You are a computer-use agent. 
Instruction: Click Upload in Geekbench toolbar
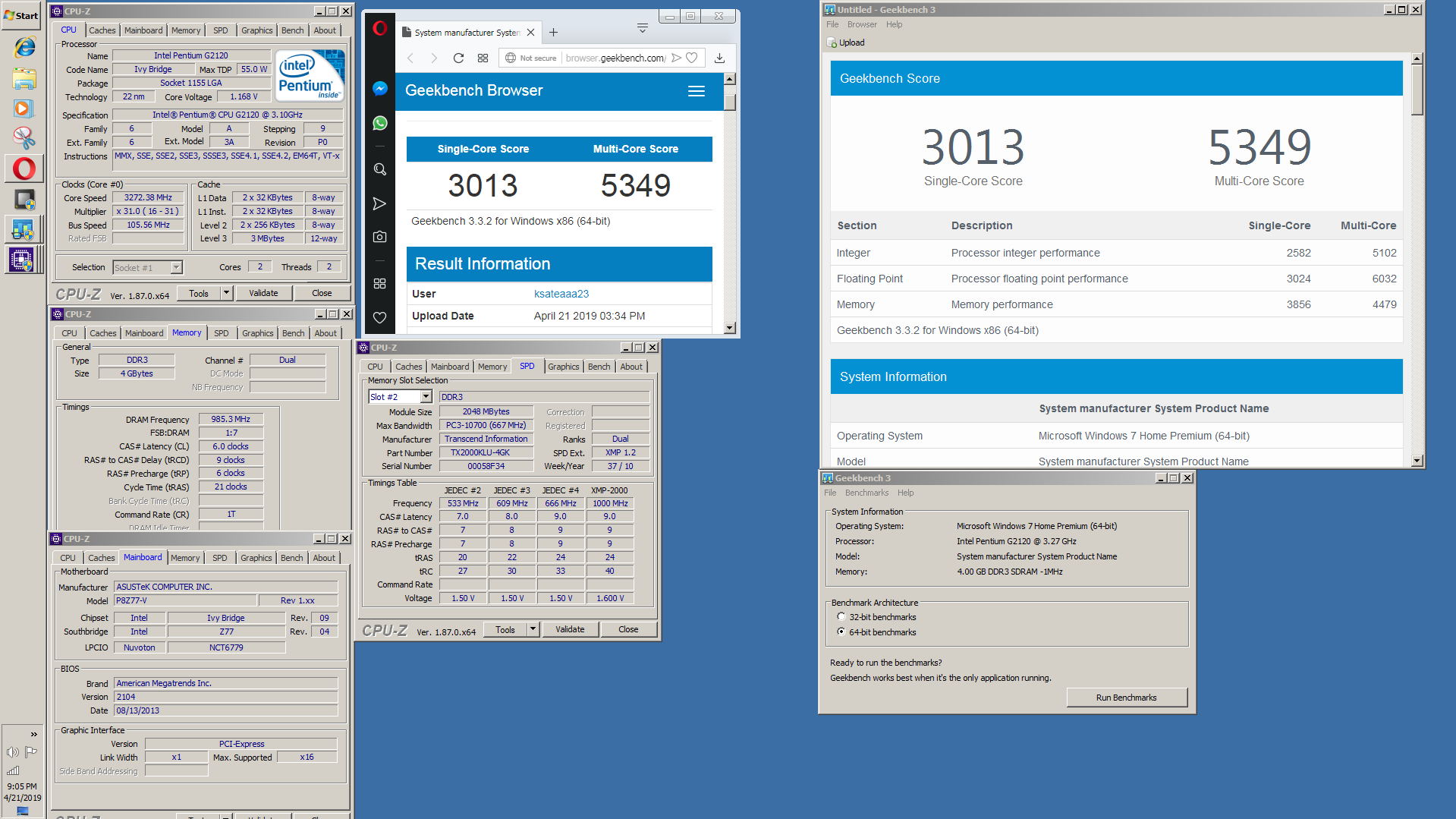(846, 43)
